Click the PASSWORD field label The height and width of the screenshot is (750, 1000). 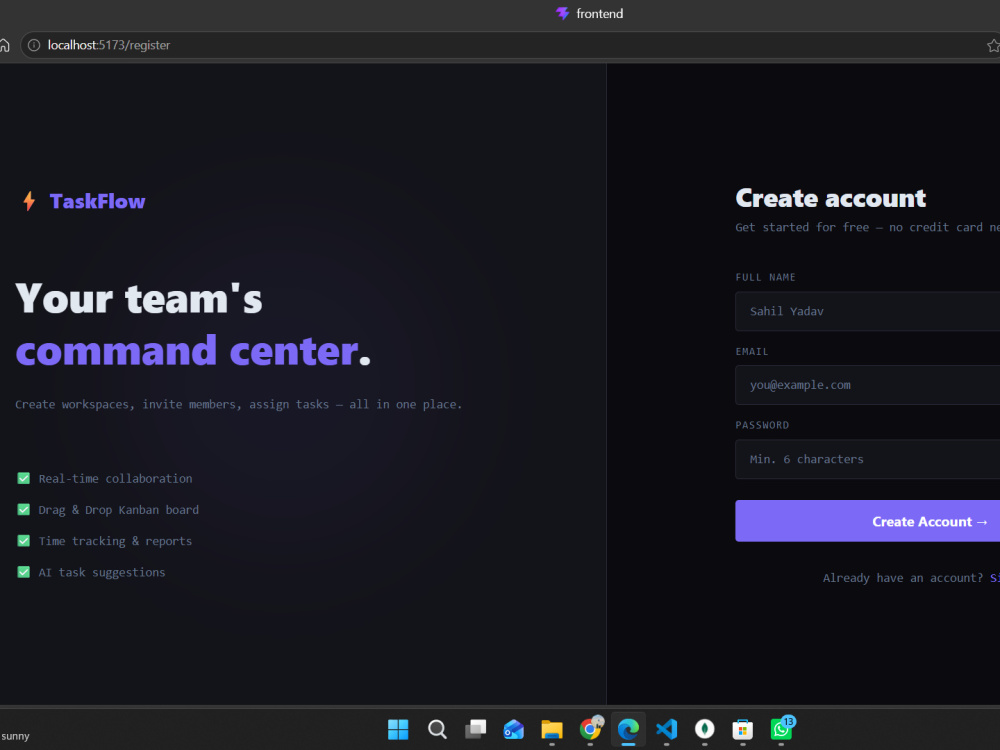pos(762,425)
